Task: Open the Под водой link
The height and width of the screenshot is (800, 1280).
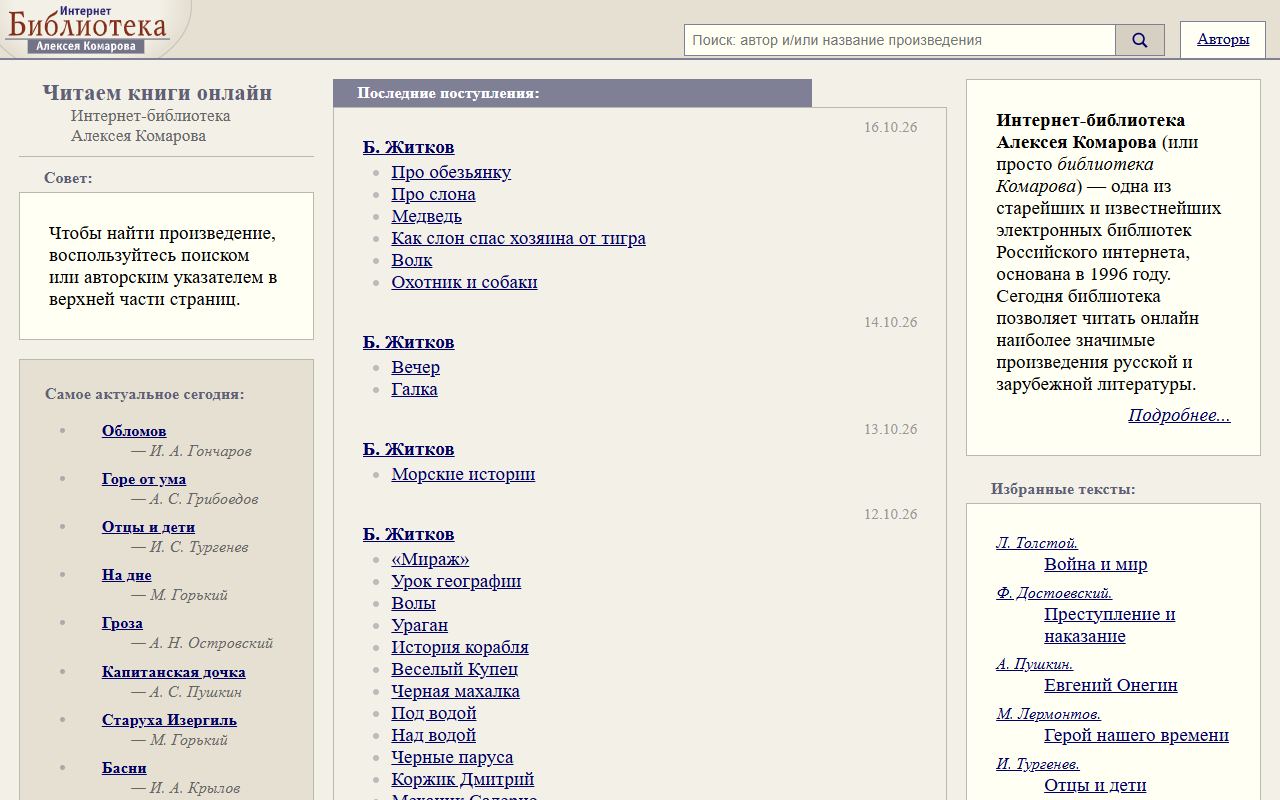Action: 433,713
